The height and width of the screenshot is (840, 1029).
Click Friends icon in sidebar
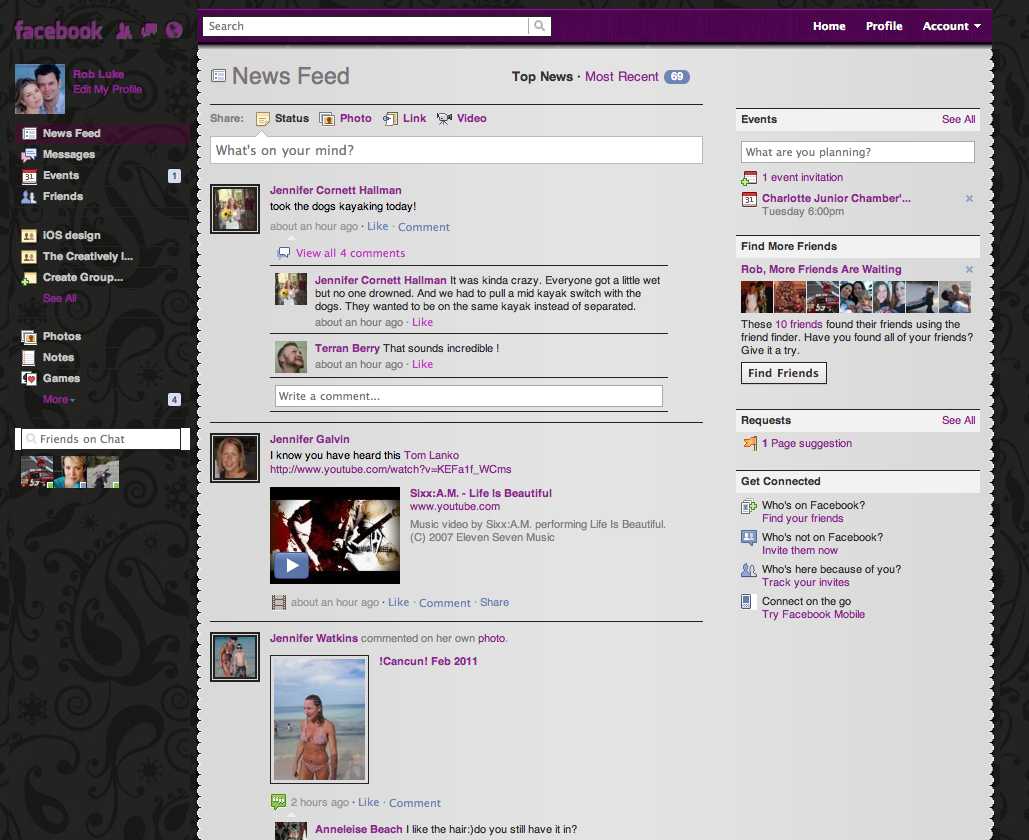coord(29,197)
